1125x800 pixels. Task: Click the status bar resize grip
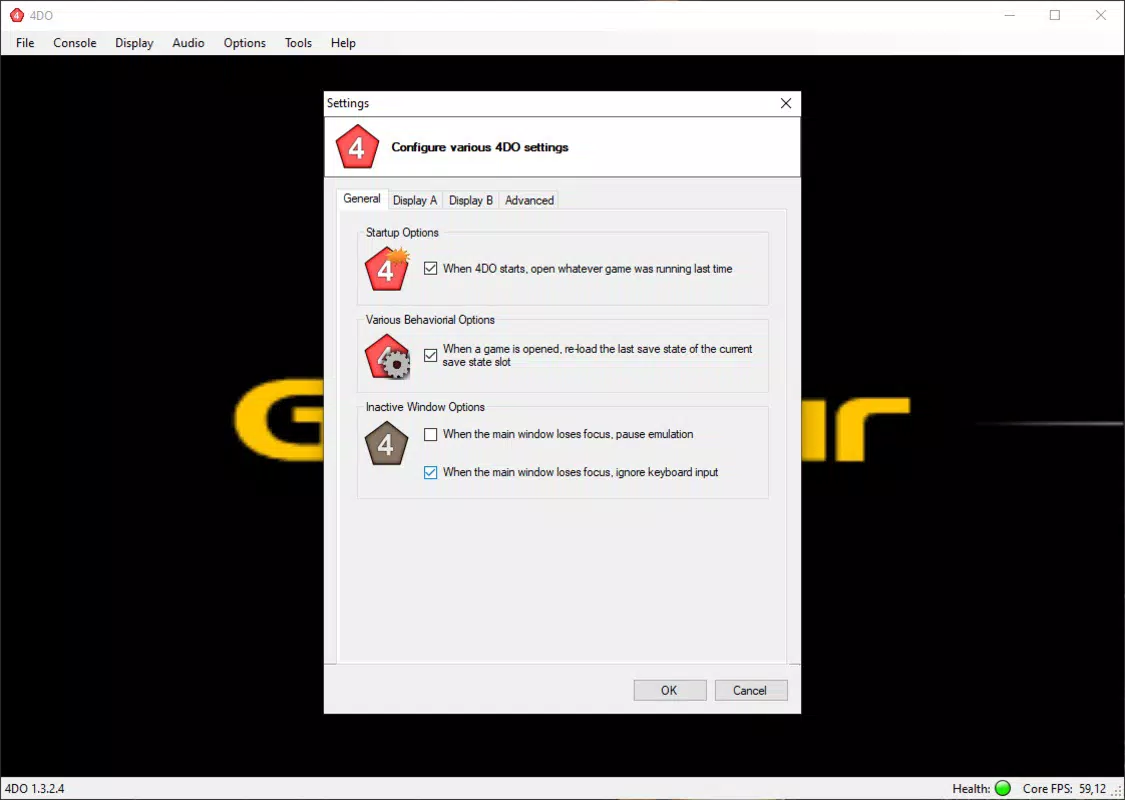pyautogui.click(x=1117, y=791)
